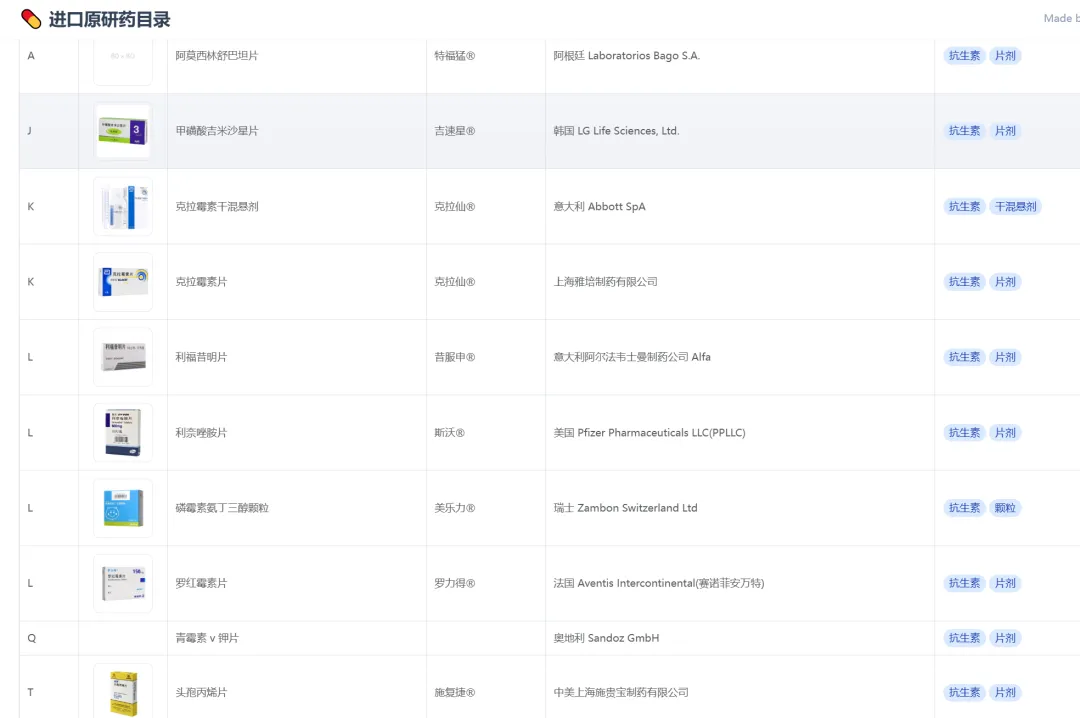Screen dimensions: 1080x718
Task: Click manufacturer 中美上海施贵宝制药有限公司
Action: [621, 693]
